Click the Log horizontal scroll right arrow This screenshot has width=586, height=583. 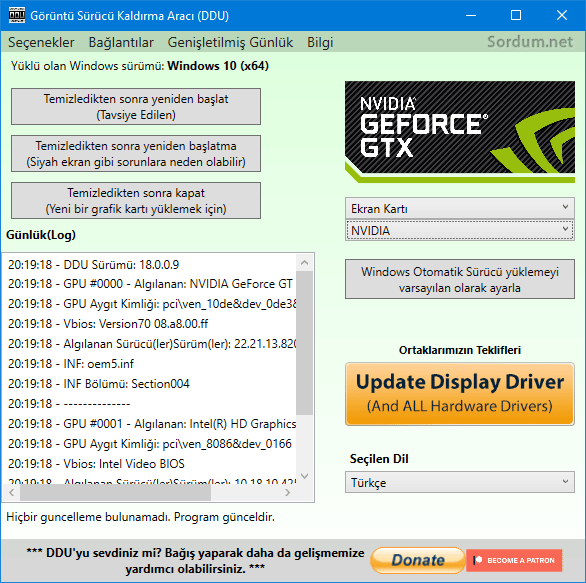pos(287,493)
